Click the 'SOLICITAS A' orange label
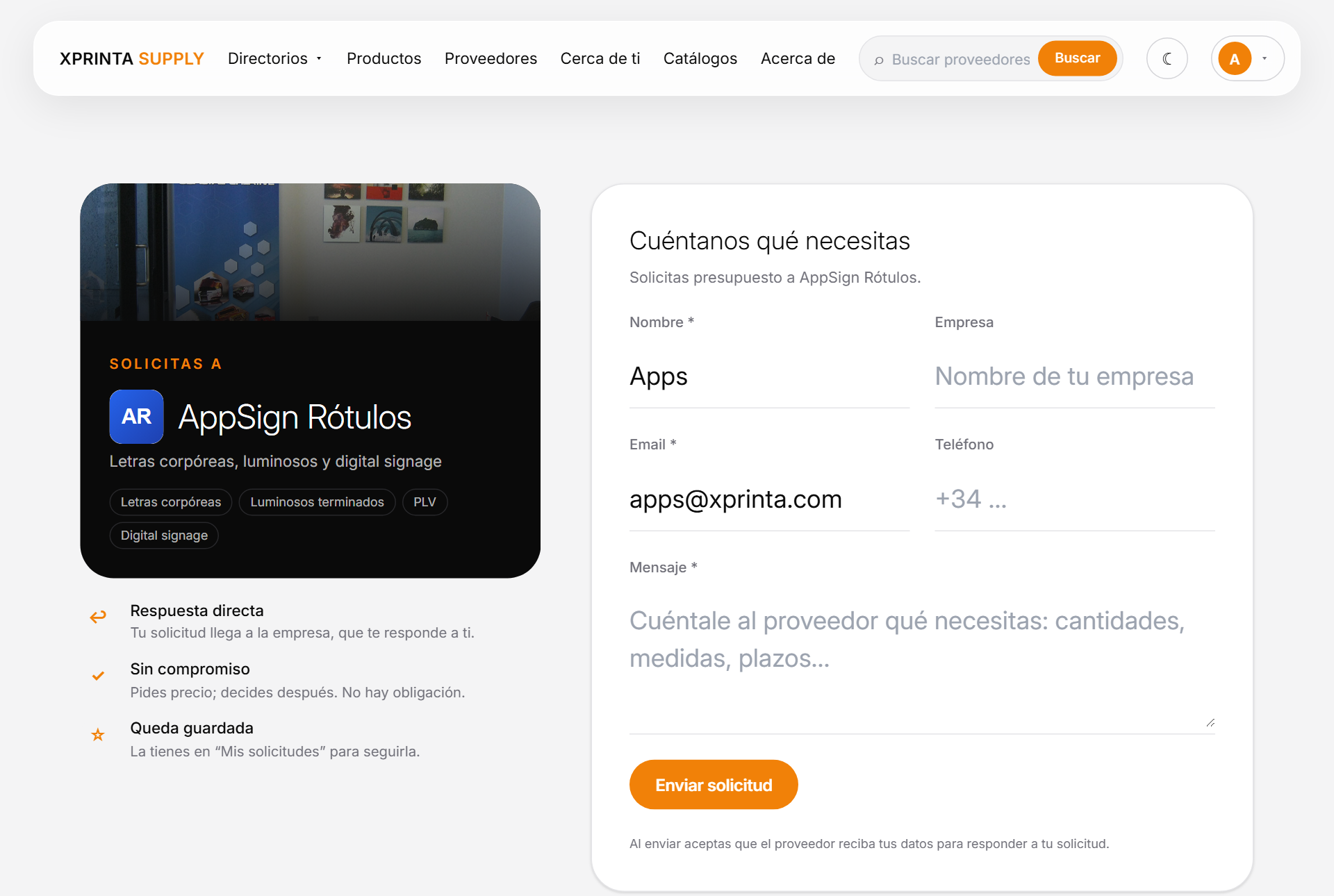The width and height of the screenshot is (1334, 896). [x=165, y=364]
